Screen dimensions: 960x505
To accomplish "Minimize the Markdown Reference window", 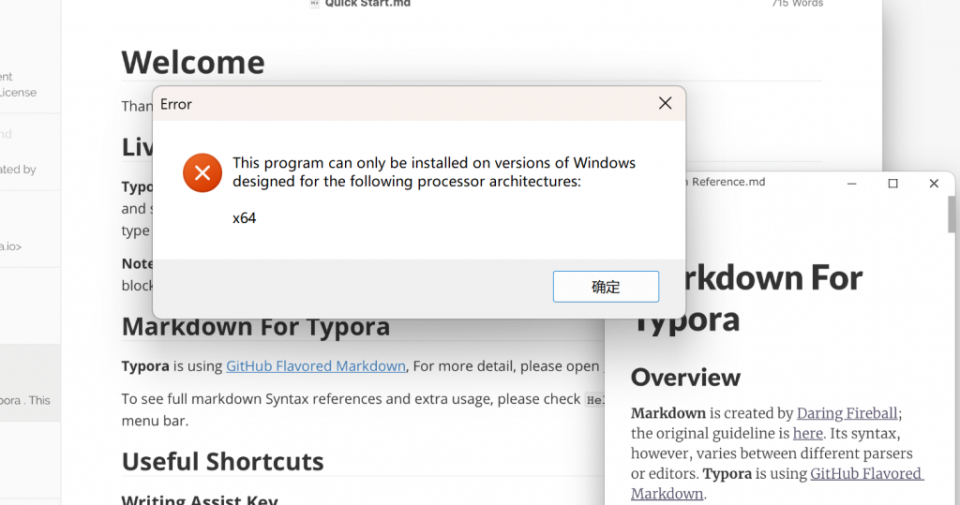I will (852, 183).
